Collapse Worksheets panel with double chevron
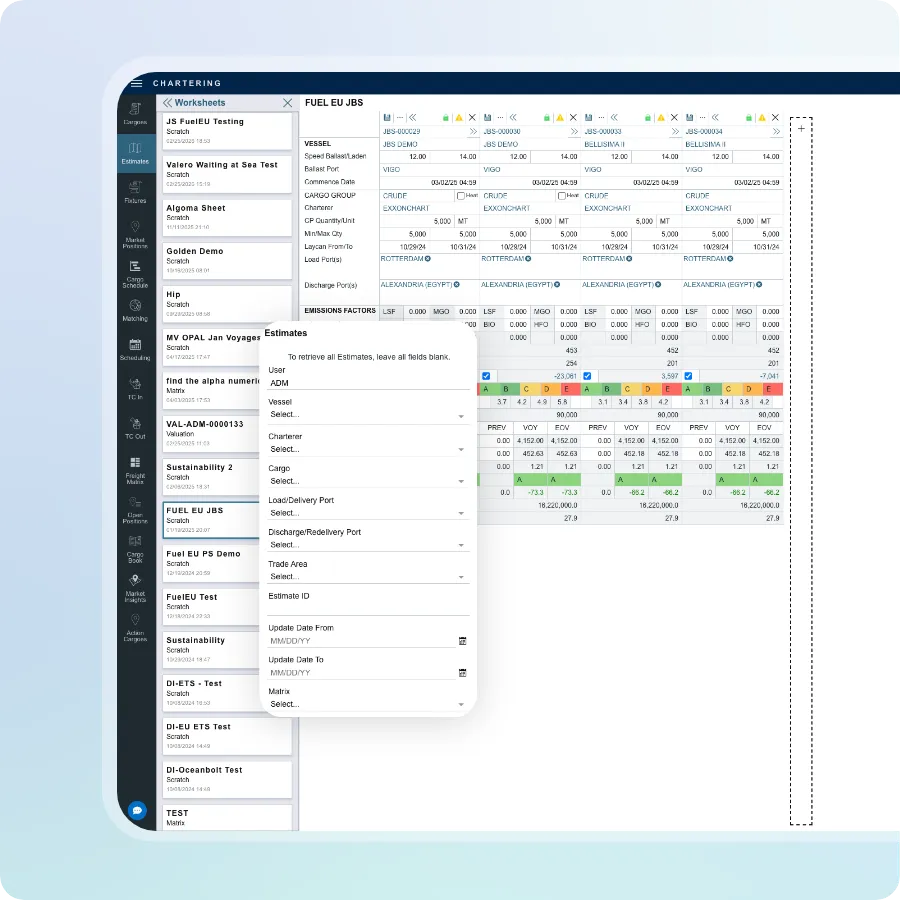This screenshot has width=900, height=900. [167, 103]
